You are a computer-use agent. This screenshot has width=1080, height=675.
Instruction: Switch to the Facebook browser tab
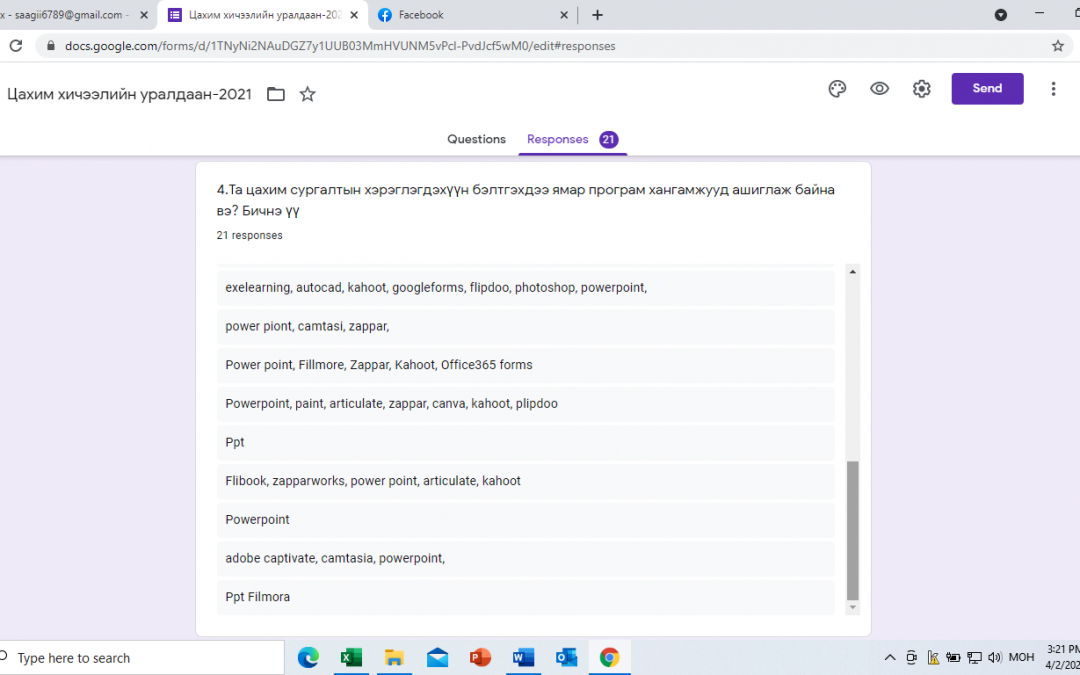(x=472, y=15)
